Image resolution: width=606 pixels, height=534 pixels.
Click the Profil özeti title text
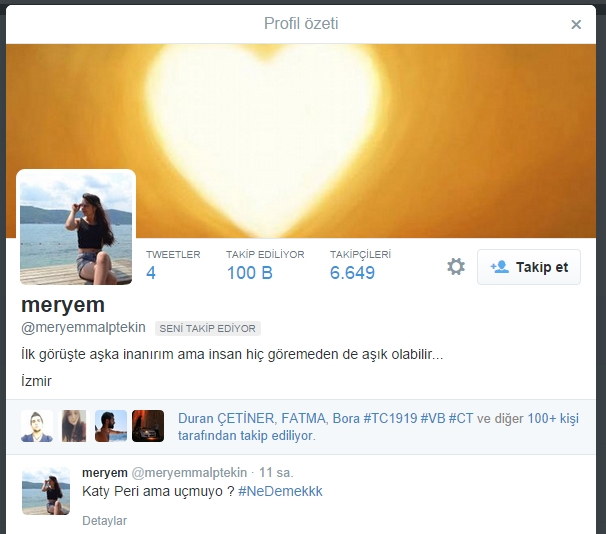(301, 24)
